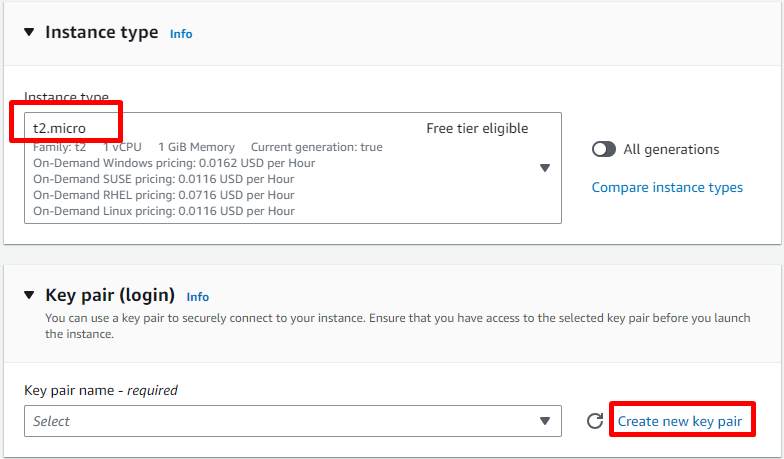Open the Compare instance types link

pyautogui.click(x=667, y=187)
